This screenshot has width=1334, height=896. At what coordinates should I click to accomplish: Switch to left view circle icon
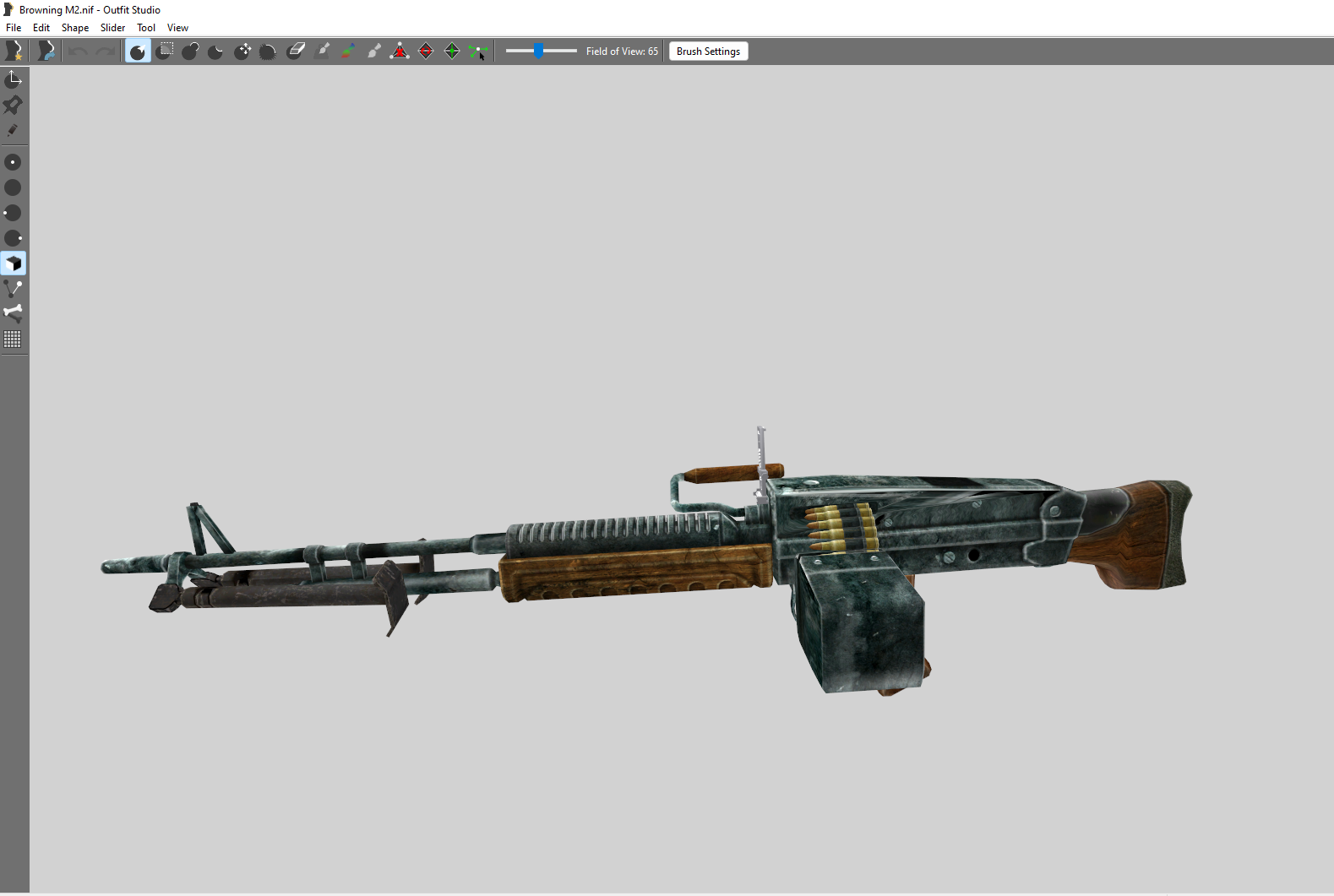[x=14, y=213]
